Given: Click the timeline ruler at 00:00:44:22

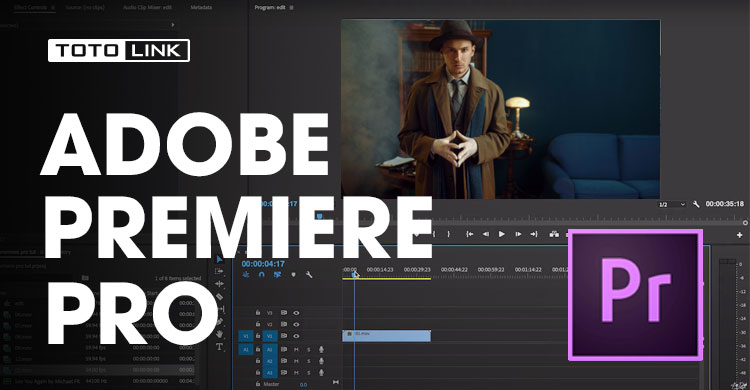Looking at the screenshot, I should [x=454, y=270].
